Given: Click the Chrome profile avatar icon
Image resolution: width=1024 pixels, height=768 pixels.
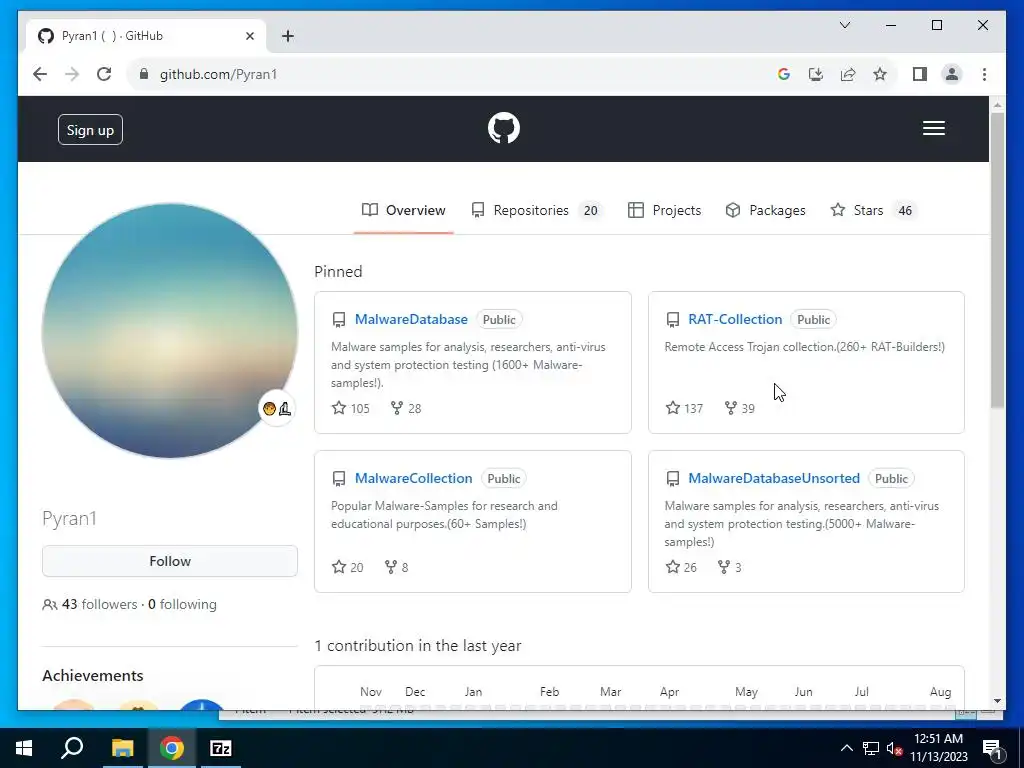Looking at the screenshot, I should [x=952, y=74].
